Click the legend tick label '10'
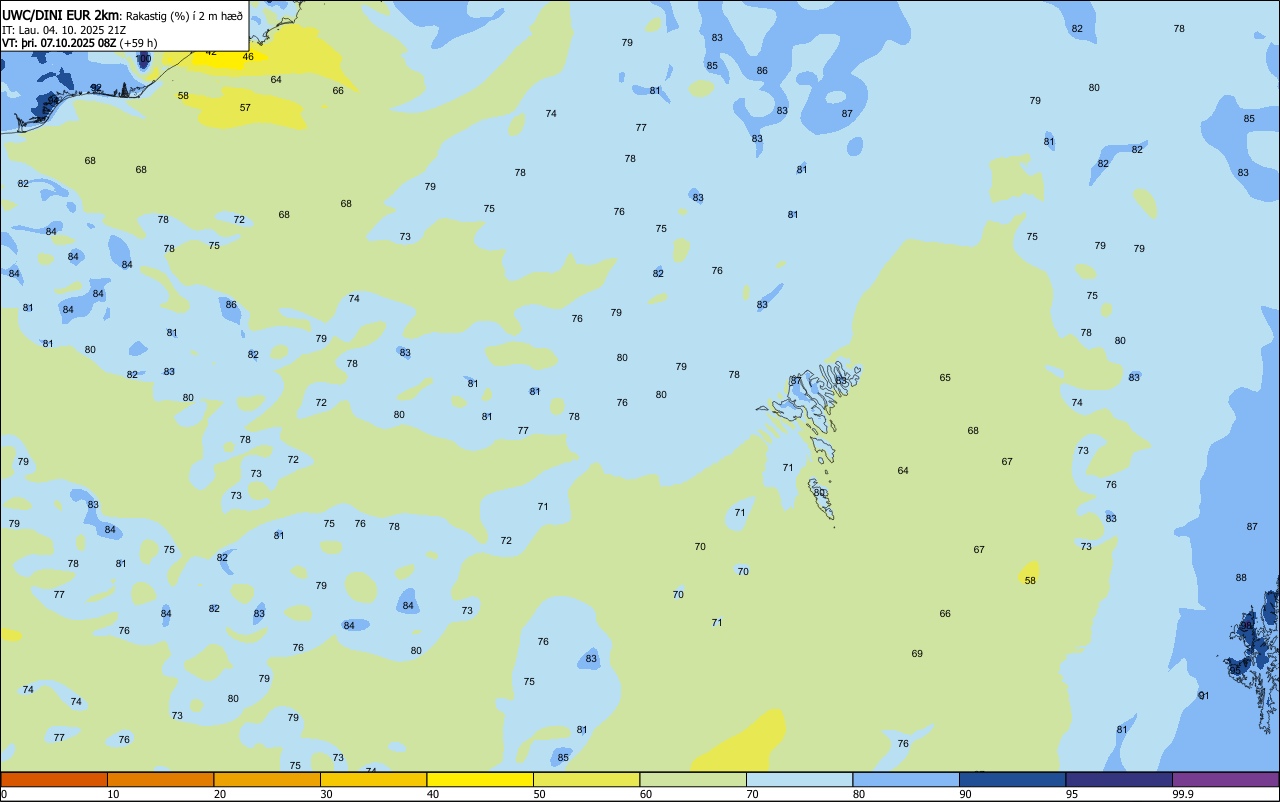Viewport: 1280px width, 802px height. point(113,794)
